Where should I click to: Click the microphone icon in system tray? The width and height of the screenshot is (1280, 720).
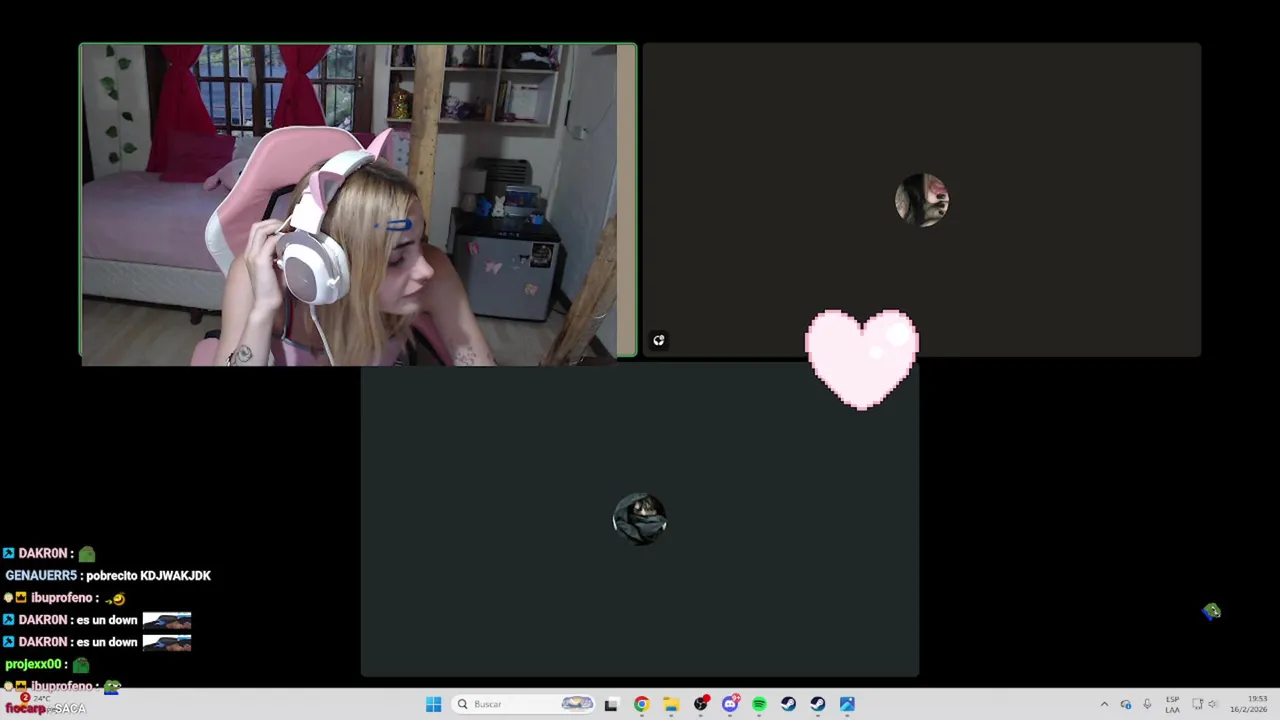(1147, 704)
